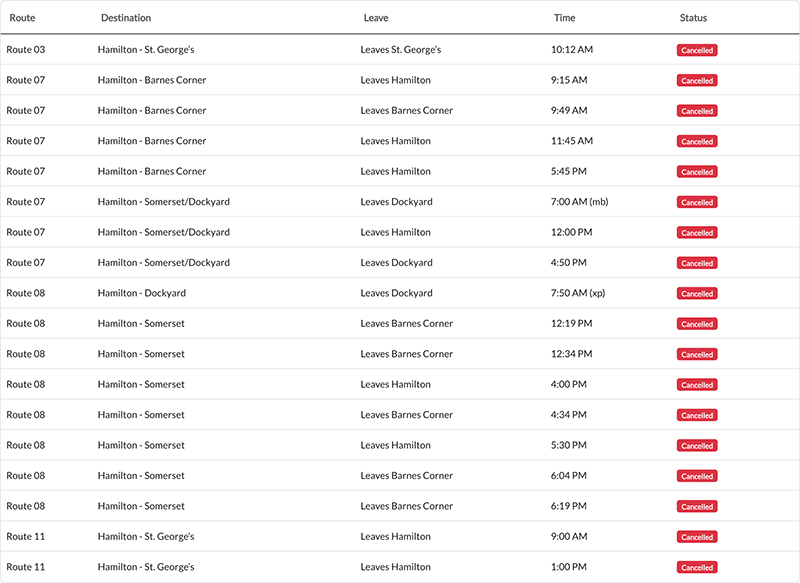Click the Leave column header
The height and width of the screenshot is (583, 800).
376,18
